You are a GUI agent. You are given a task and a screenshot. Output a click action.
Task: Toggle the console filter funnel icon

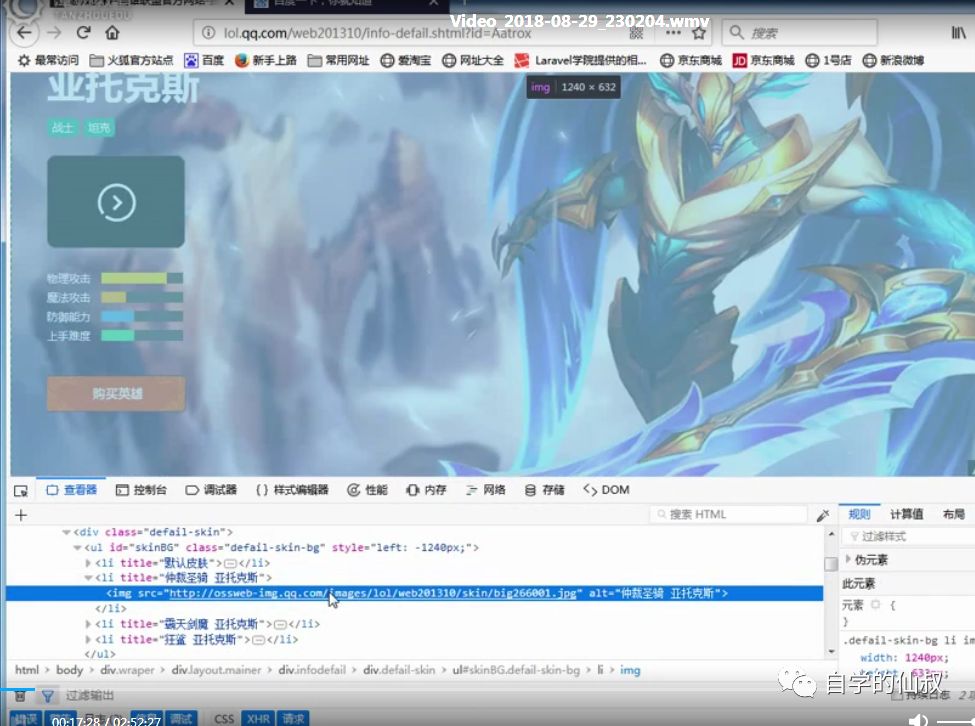pos(47,696)
